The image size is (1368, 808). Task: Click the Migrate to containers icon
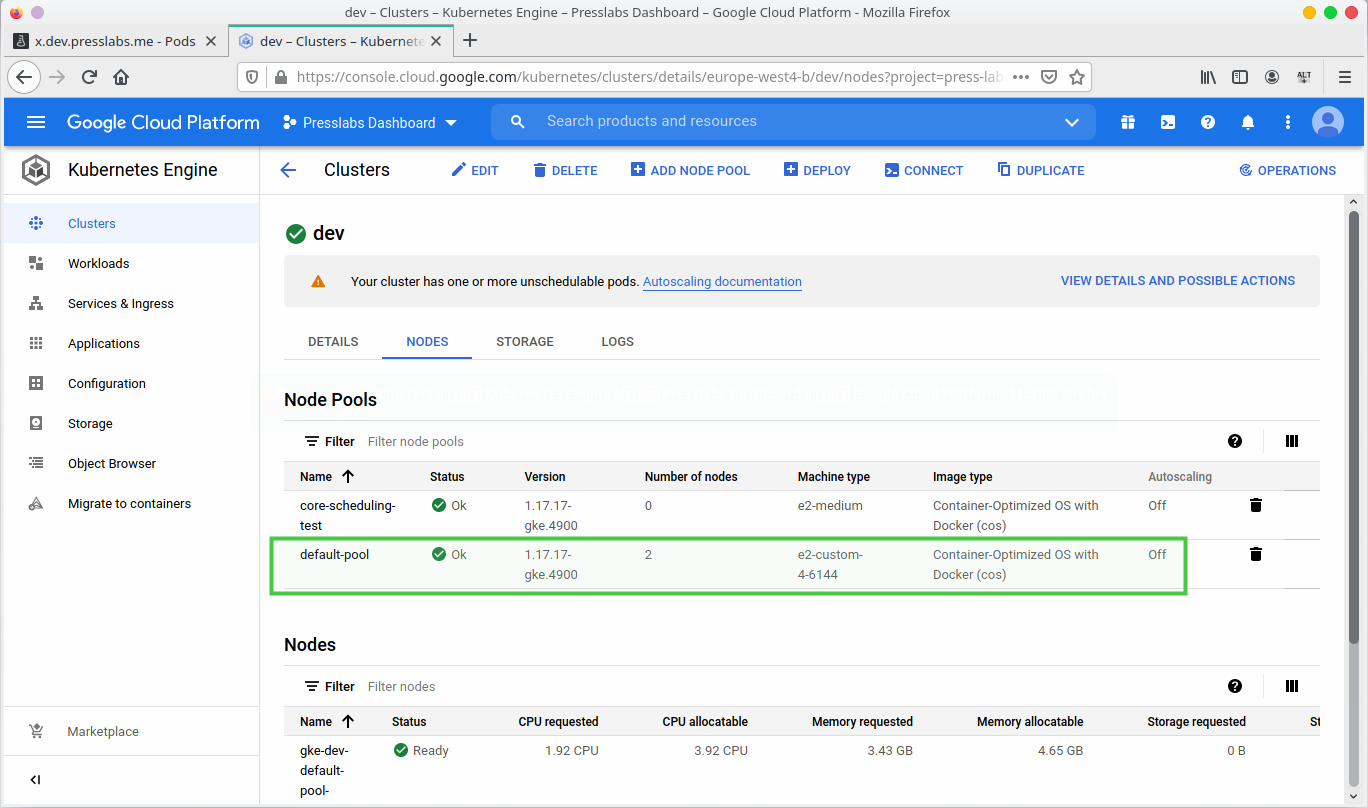click(36, 503)
